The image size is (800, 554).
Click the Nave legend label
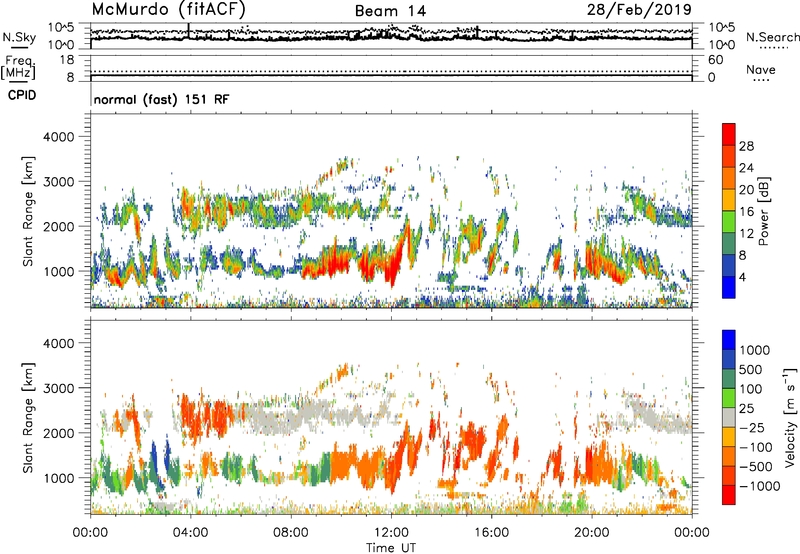[x=761, y=69]
